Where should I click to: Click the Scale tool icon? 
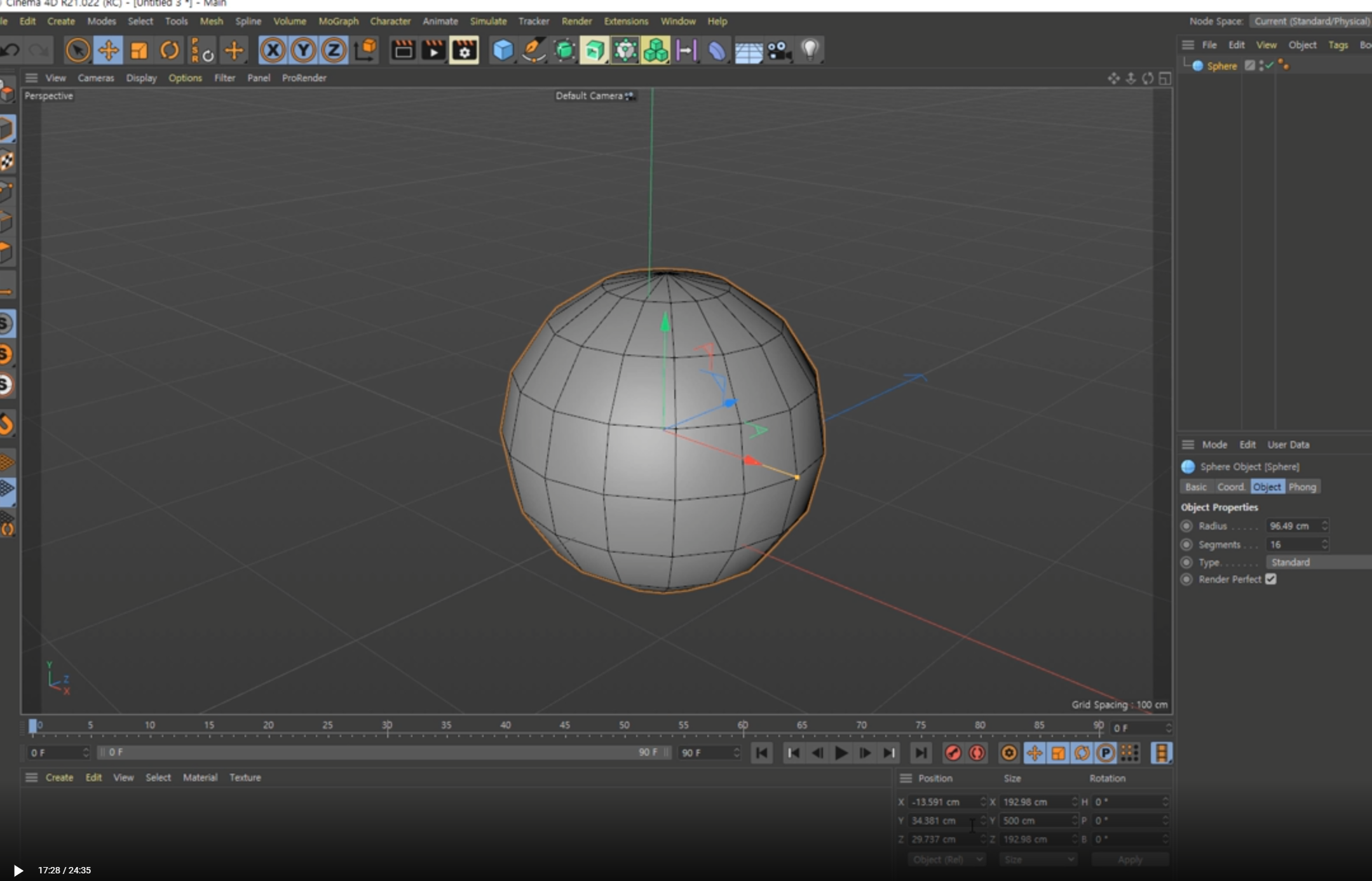[139, 50]
